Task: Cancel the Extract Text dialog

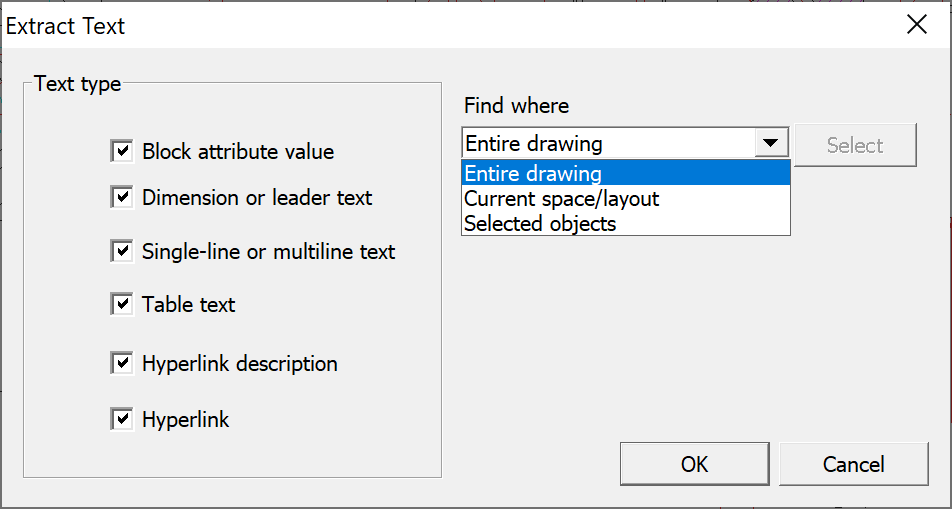Action: point(853,464)
